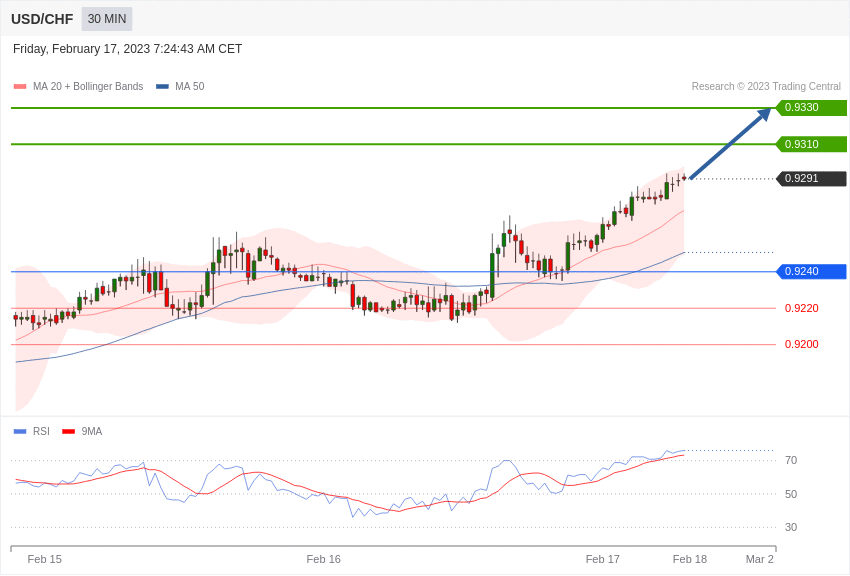Image resolution: width=850 pixels, height=576 pixels.
Task: Click the RSI legend label
Action: tap(41, 432)
